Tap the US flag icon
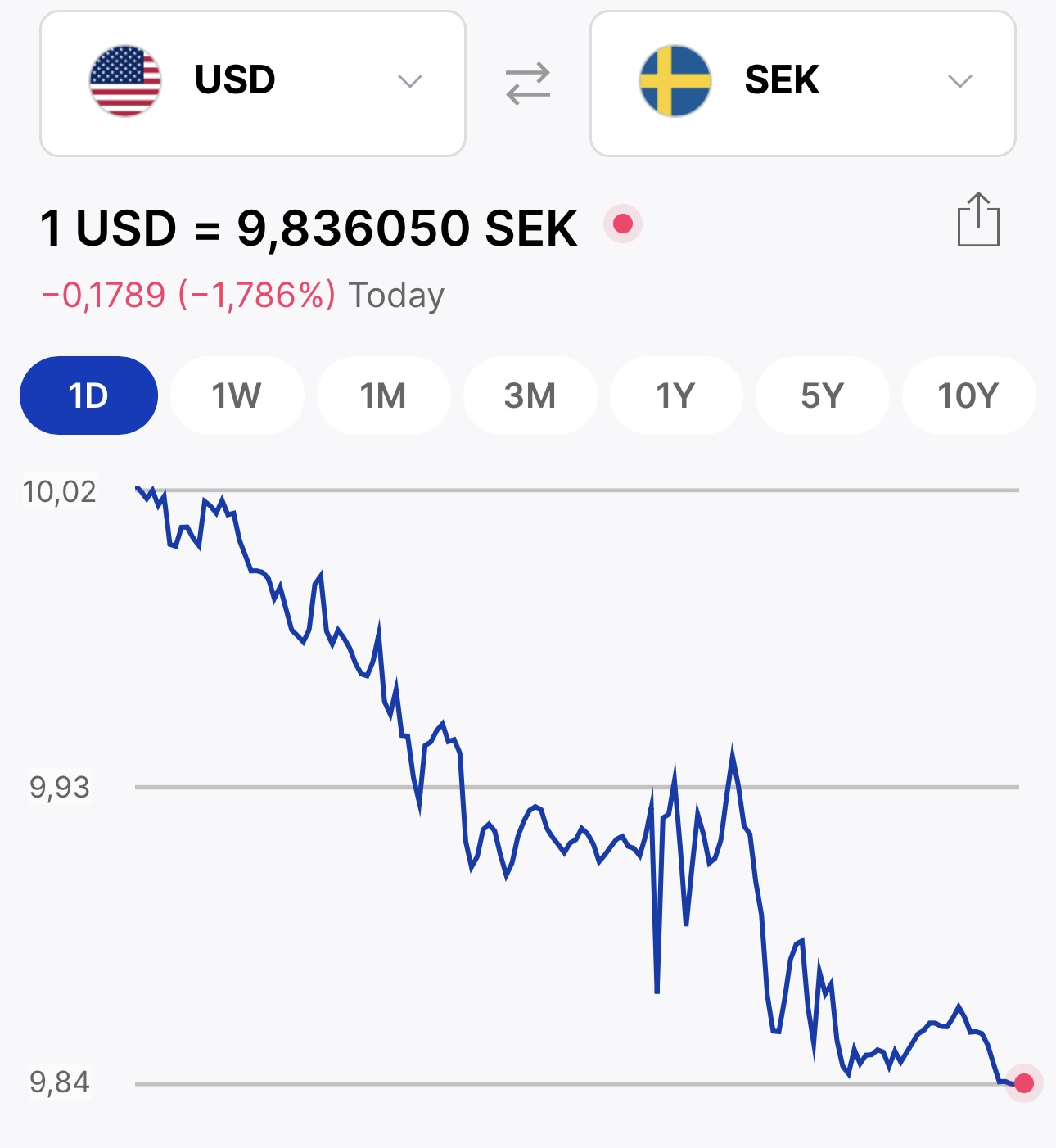Viewport: 1056px width, 1148px height. coord(125,81)
